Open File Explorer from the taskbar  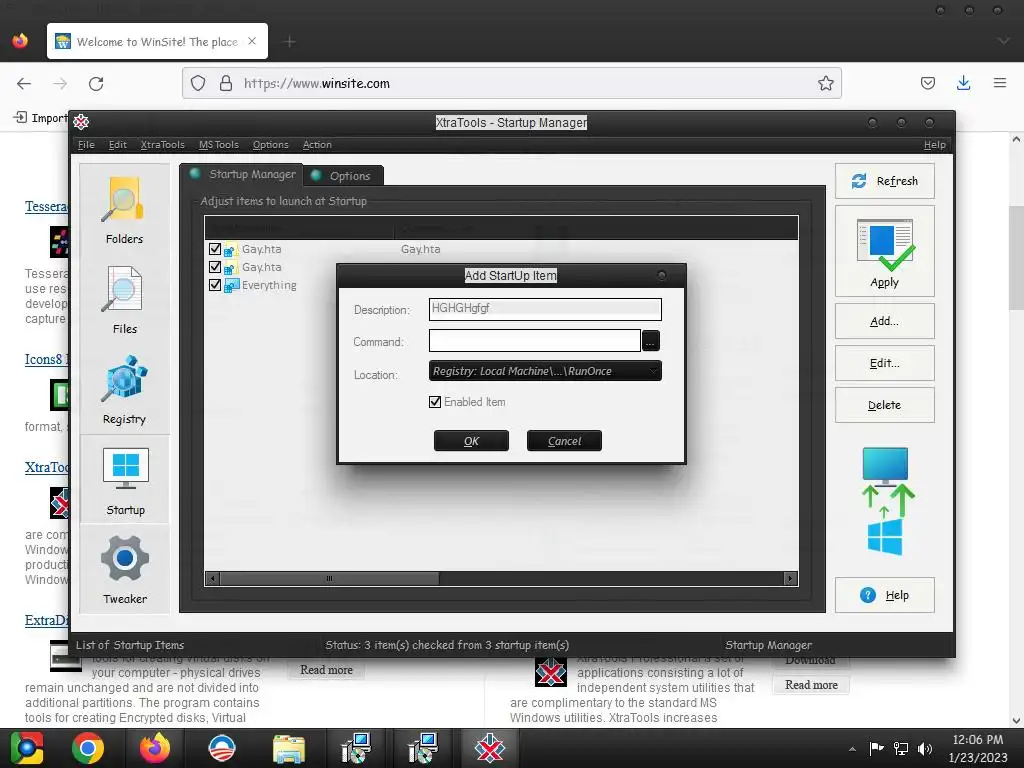289,748
